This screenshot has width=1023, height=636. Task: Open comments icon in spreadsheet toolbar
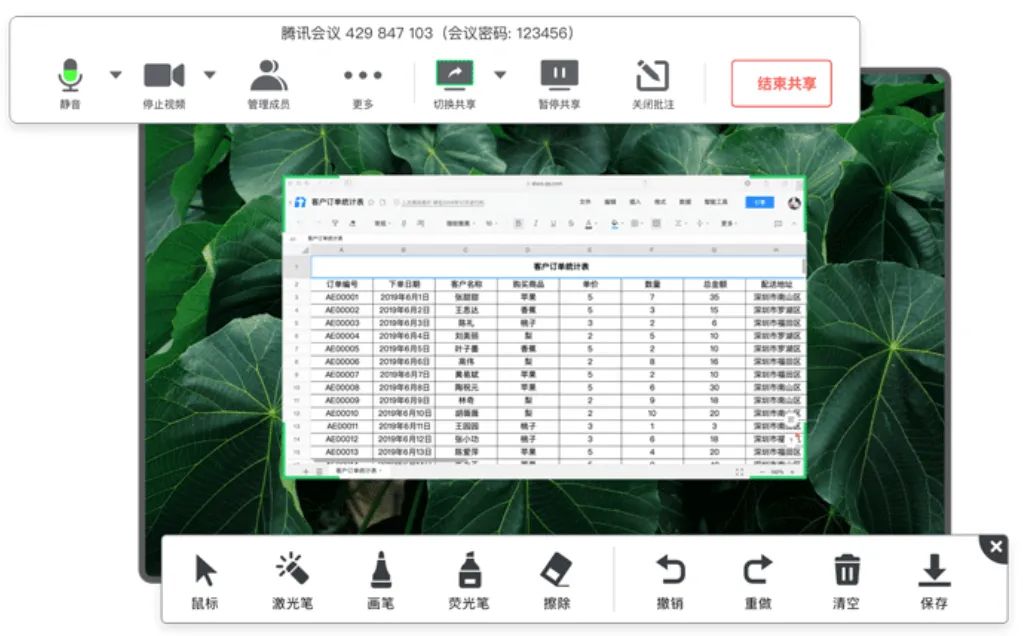[778, 224]
